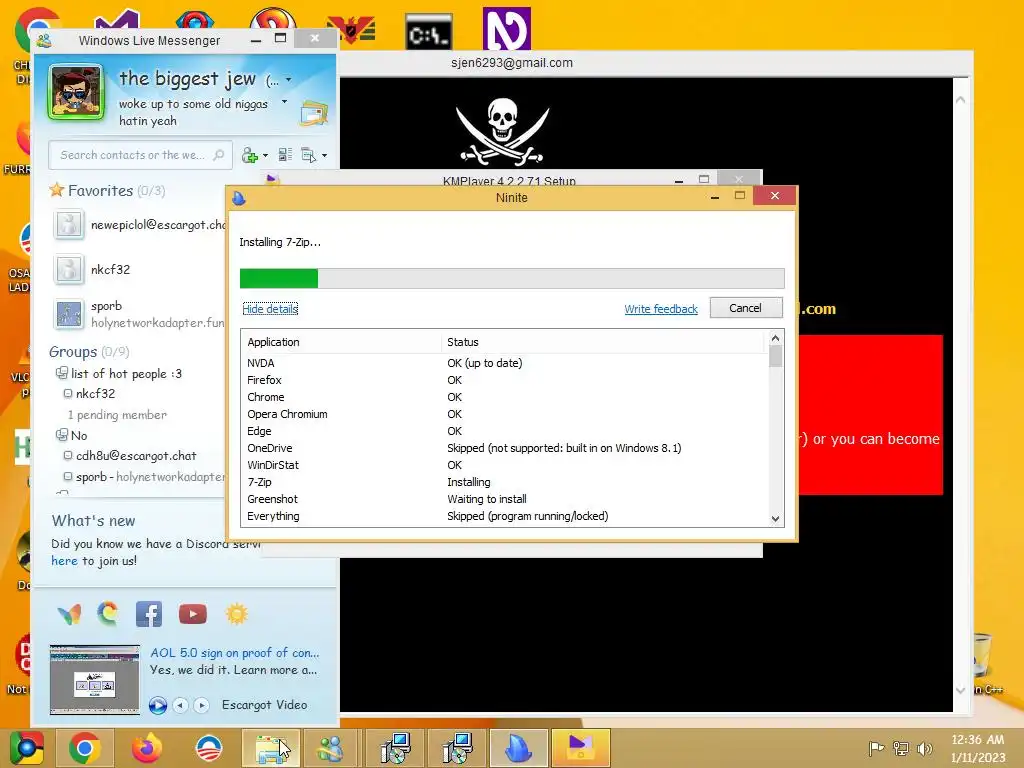Click the Ninite details scroll-down arrow
Viewport: 1024px width, 768px height.
pyautogui.click(x=775, y=519)
